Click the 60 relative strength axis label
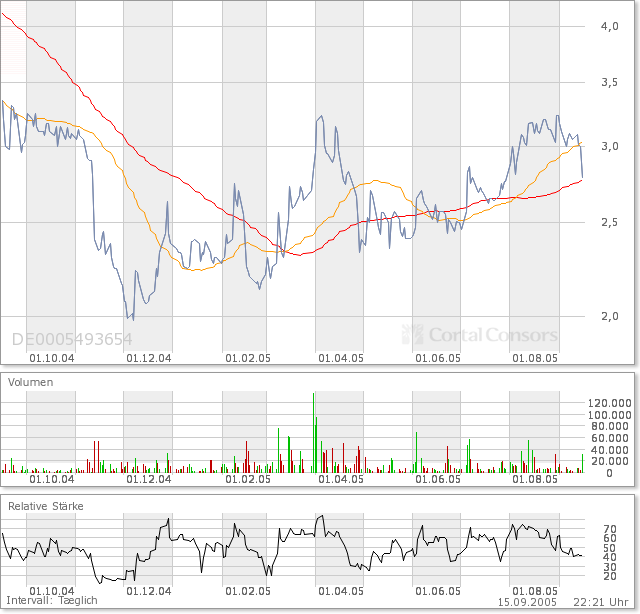The height and width of the screenshot is (614, 640). 610,538
